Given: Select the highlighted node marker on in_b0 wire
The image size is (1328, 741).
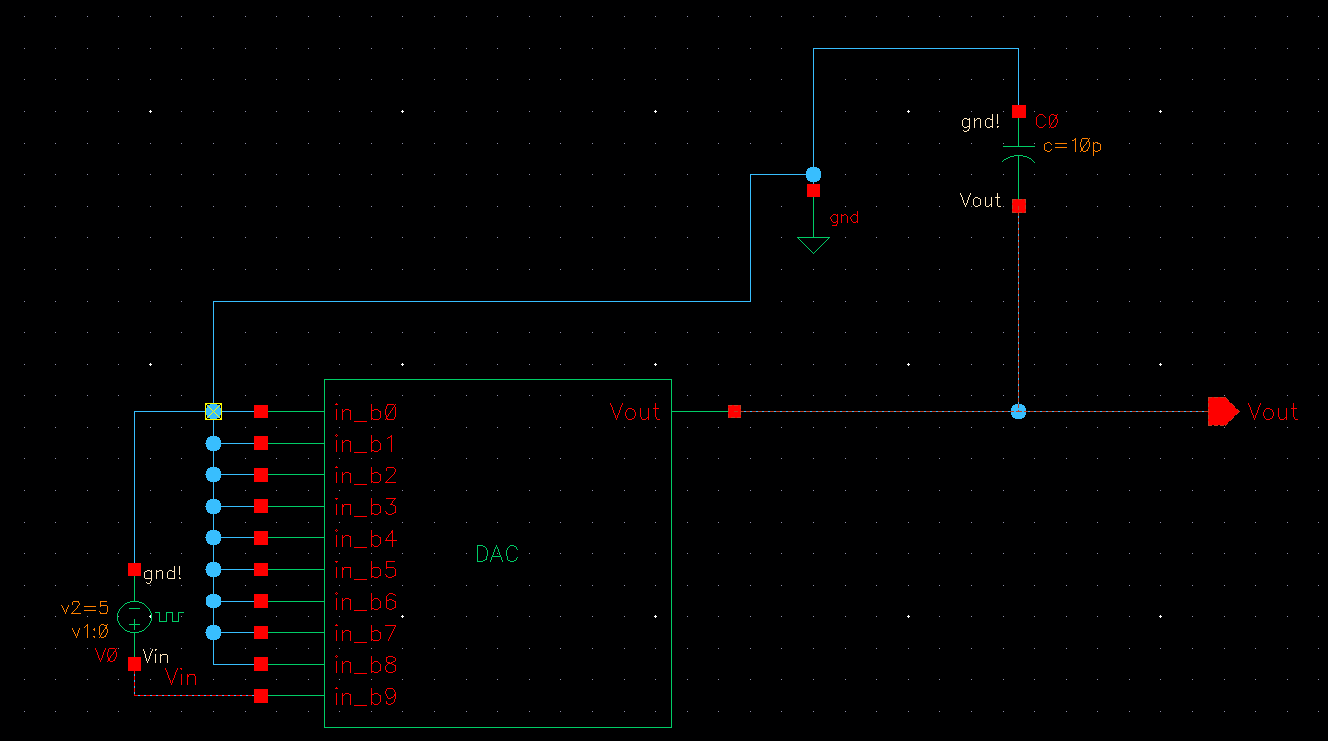Looking at the screenshot, I should (x=213, y=410).
